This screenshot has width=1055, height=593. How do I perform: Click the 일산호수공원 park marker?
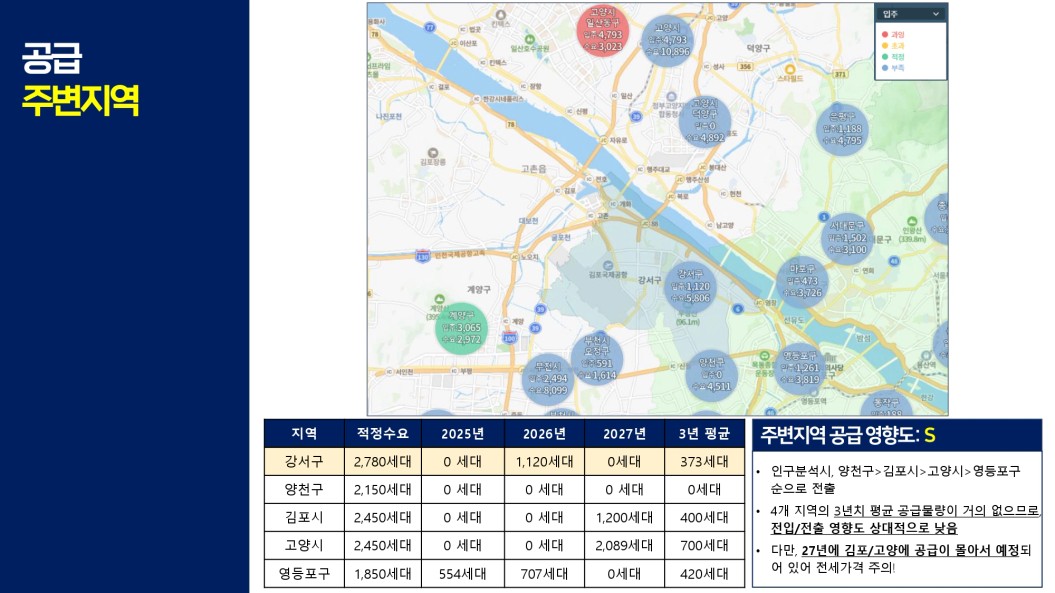pos(530,40)
